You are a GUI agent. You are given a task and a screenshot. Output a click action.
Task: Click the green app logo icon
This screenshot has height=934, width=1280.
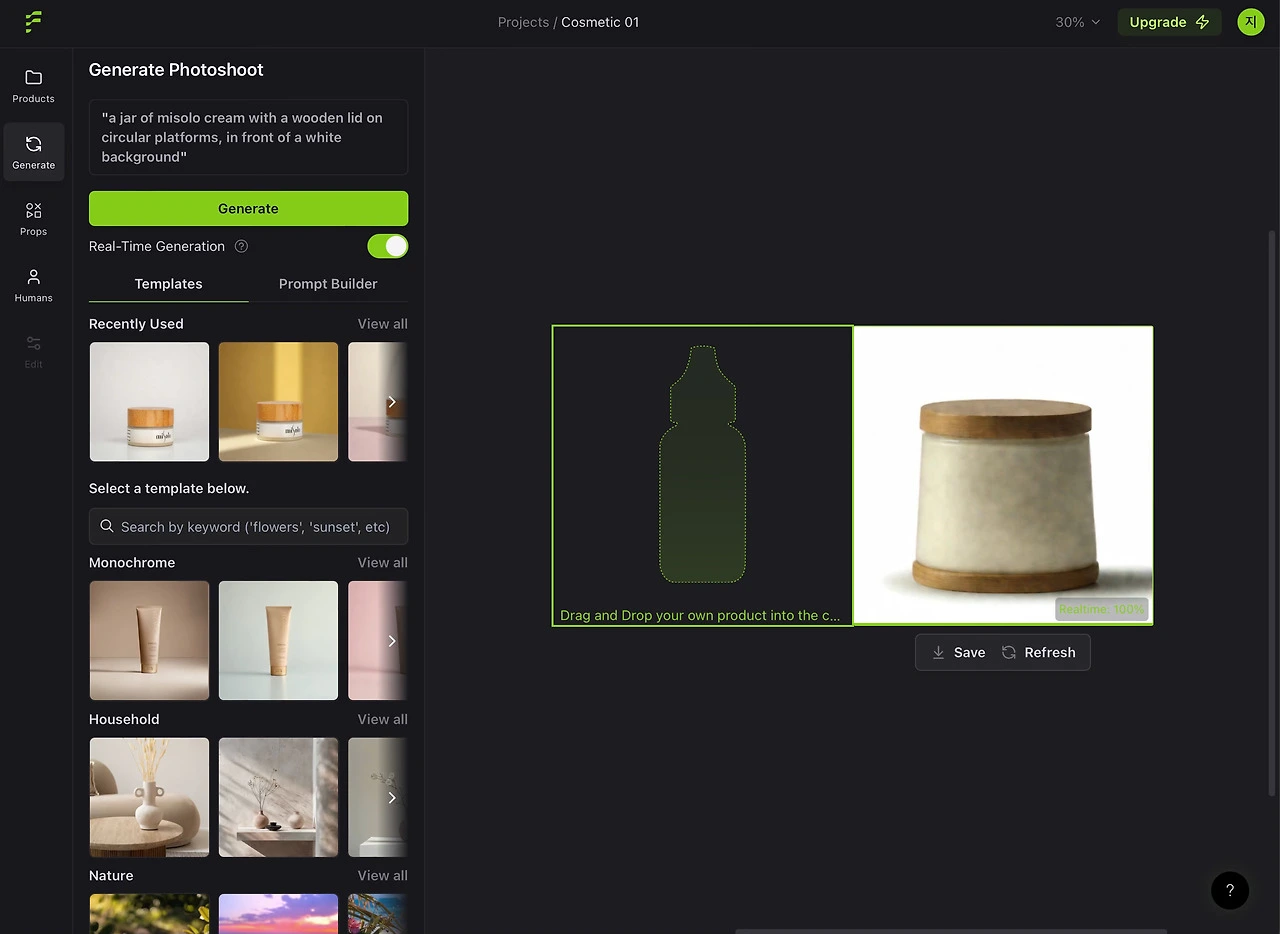pos(33,22)
